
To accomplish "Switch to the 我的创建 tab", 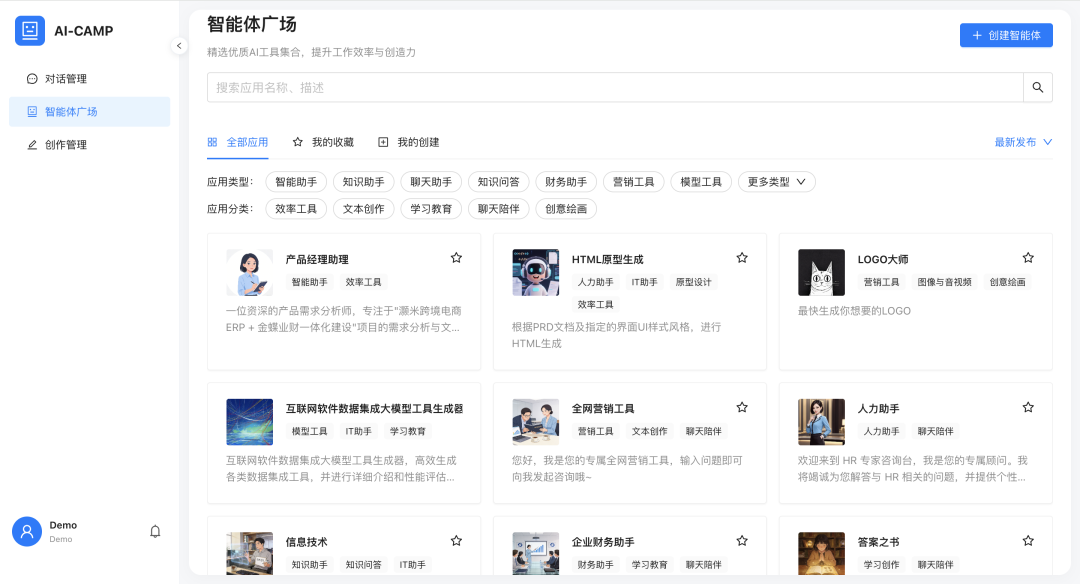I will coord(409,142).
